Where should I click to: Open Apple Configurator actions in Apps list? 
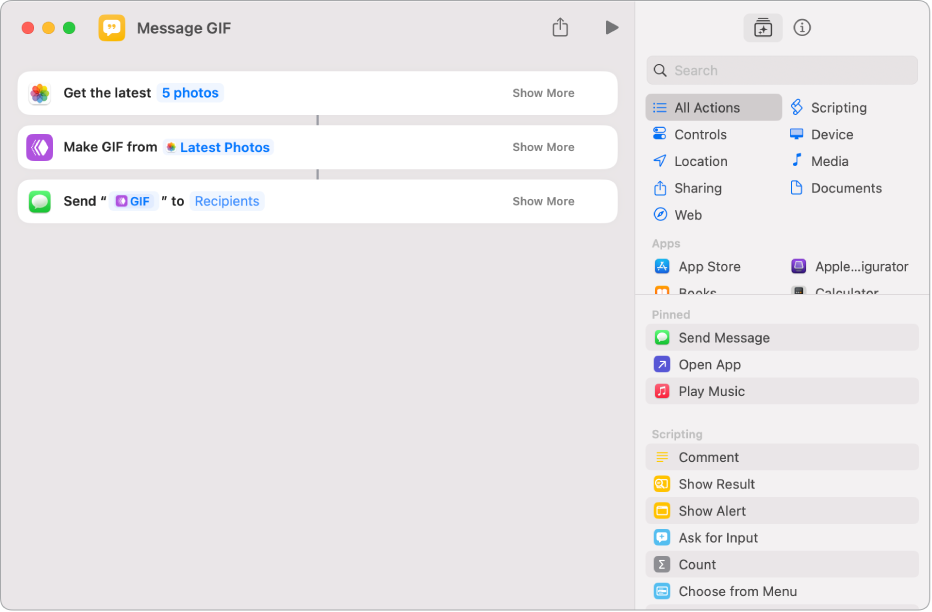coord(850,266)
